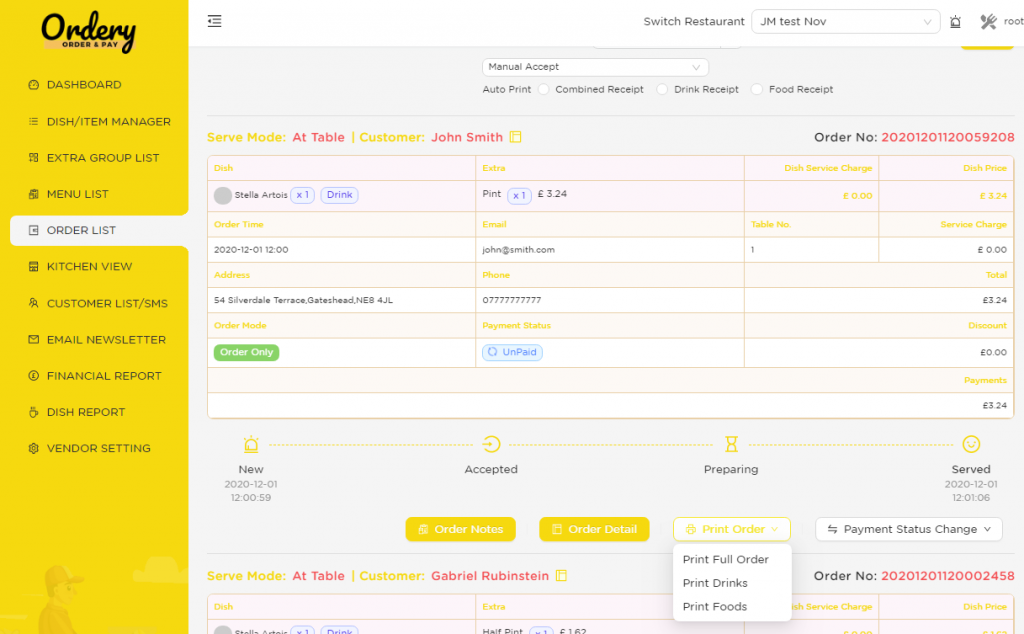
Task: Click the x1 quantity tag beside Pint
Action: tap(519, 195)
